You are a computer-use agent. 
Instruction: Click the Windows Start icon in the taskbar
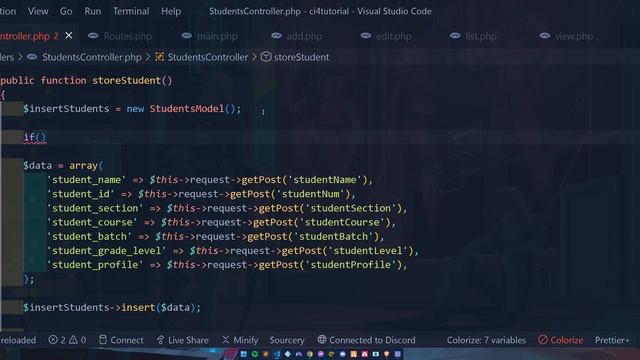click(x=244, y=354)
